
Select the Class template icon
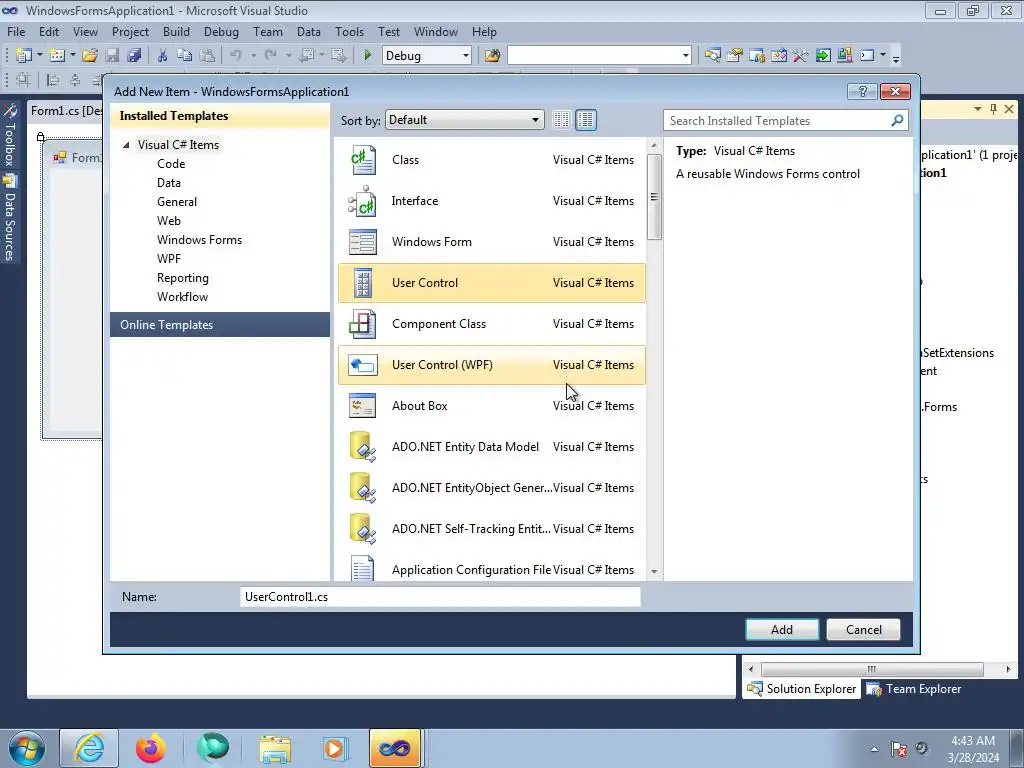[x=362, y=160]
